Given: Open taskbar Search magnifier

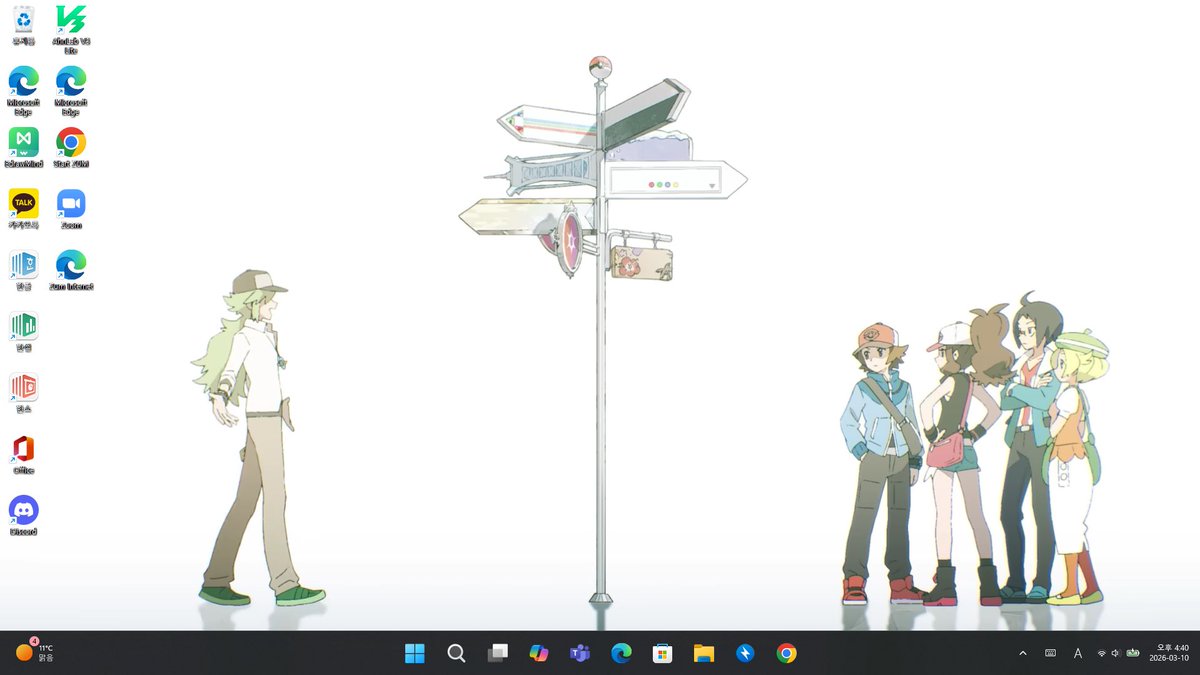Looking at the screenshot, I should (x=456, y=653).
